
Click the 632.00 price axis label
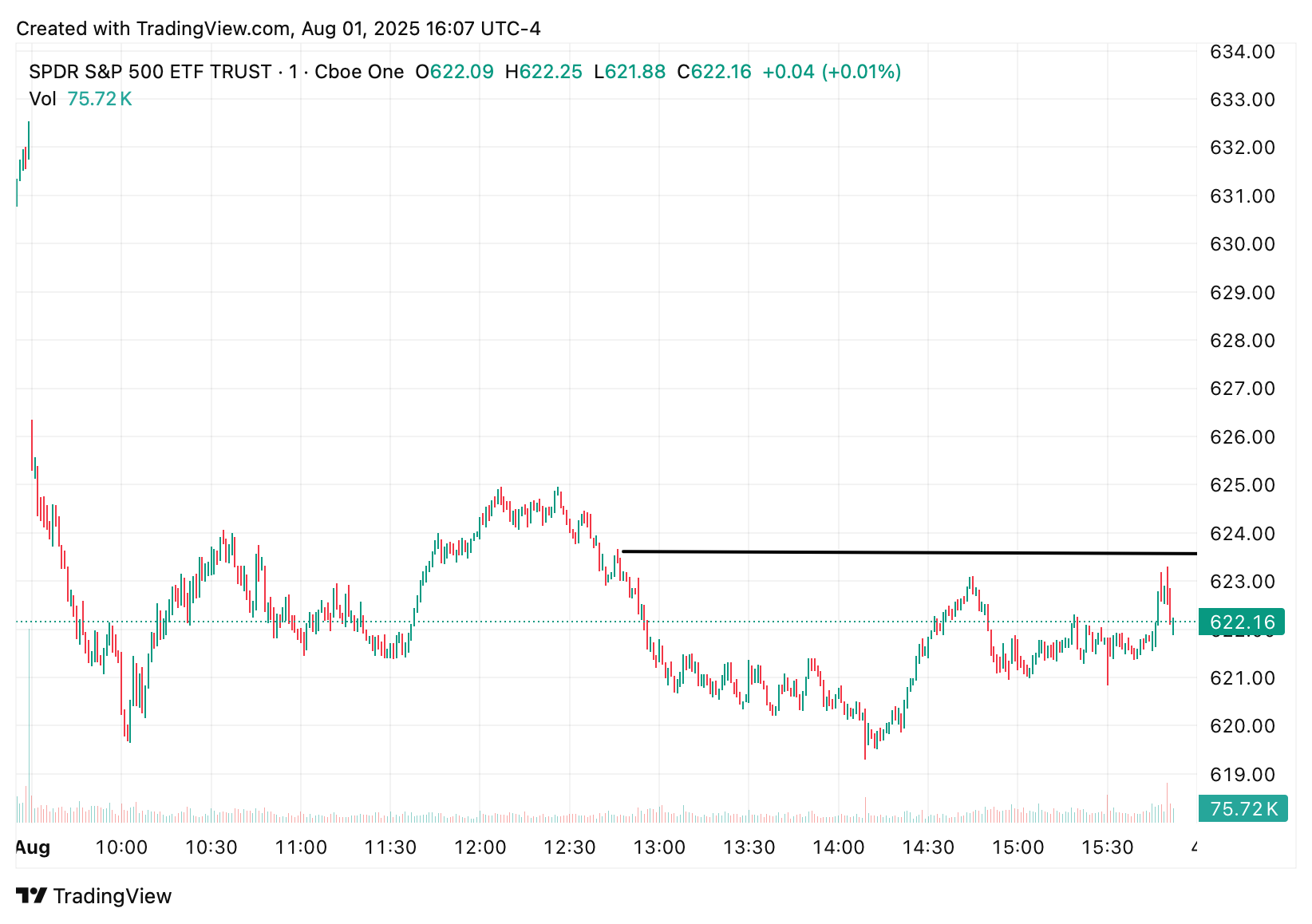click(x=1243, y=148)
